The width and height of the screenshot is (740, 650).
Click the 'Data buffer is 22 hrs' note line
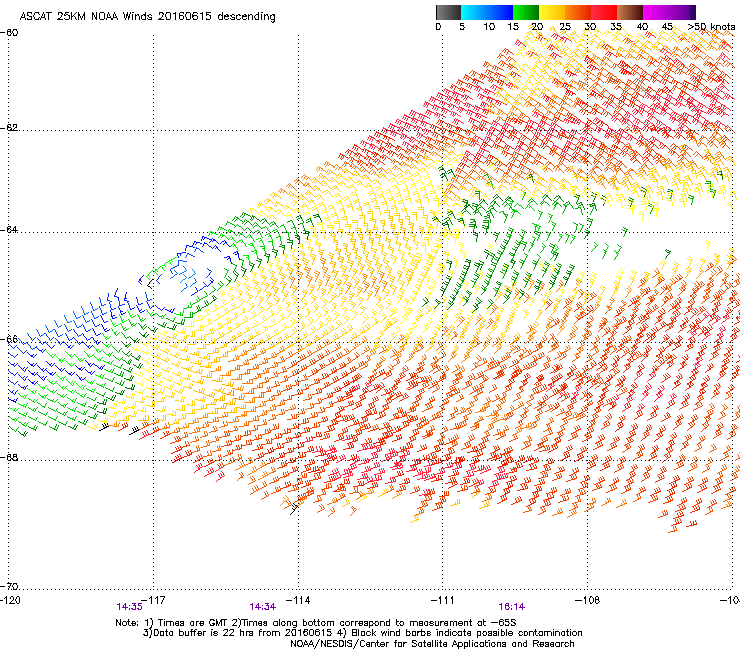362,633
